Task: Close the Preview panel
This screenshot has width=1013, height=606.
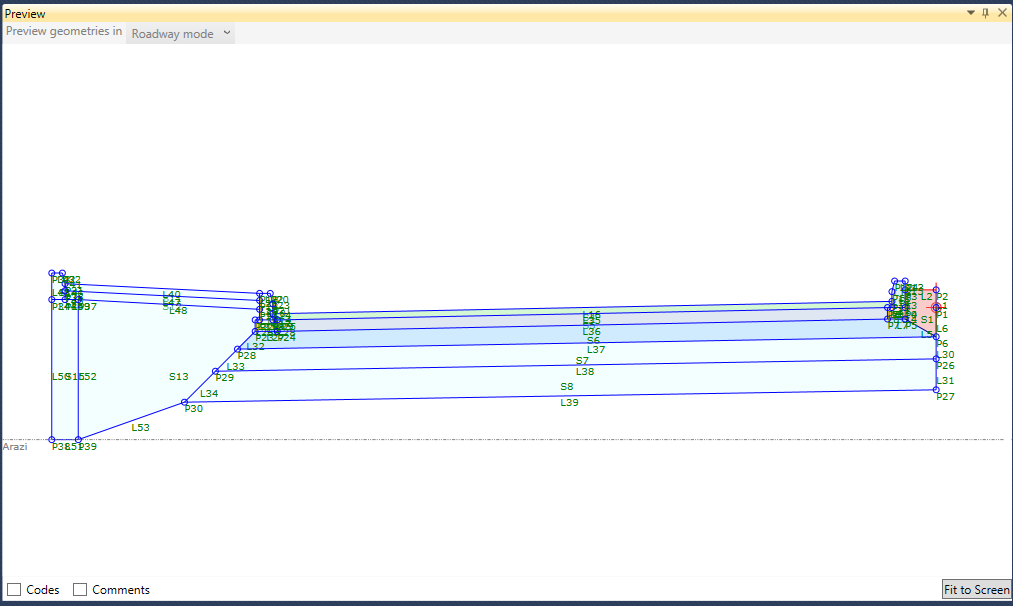Action: [1002, 12]
